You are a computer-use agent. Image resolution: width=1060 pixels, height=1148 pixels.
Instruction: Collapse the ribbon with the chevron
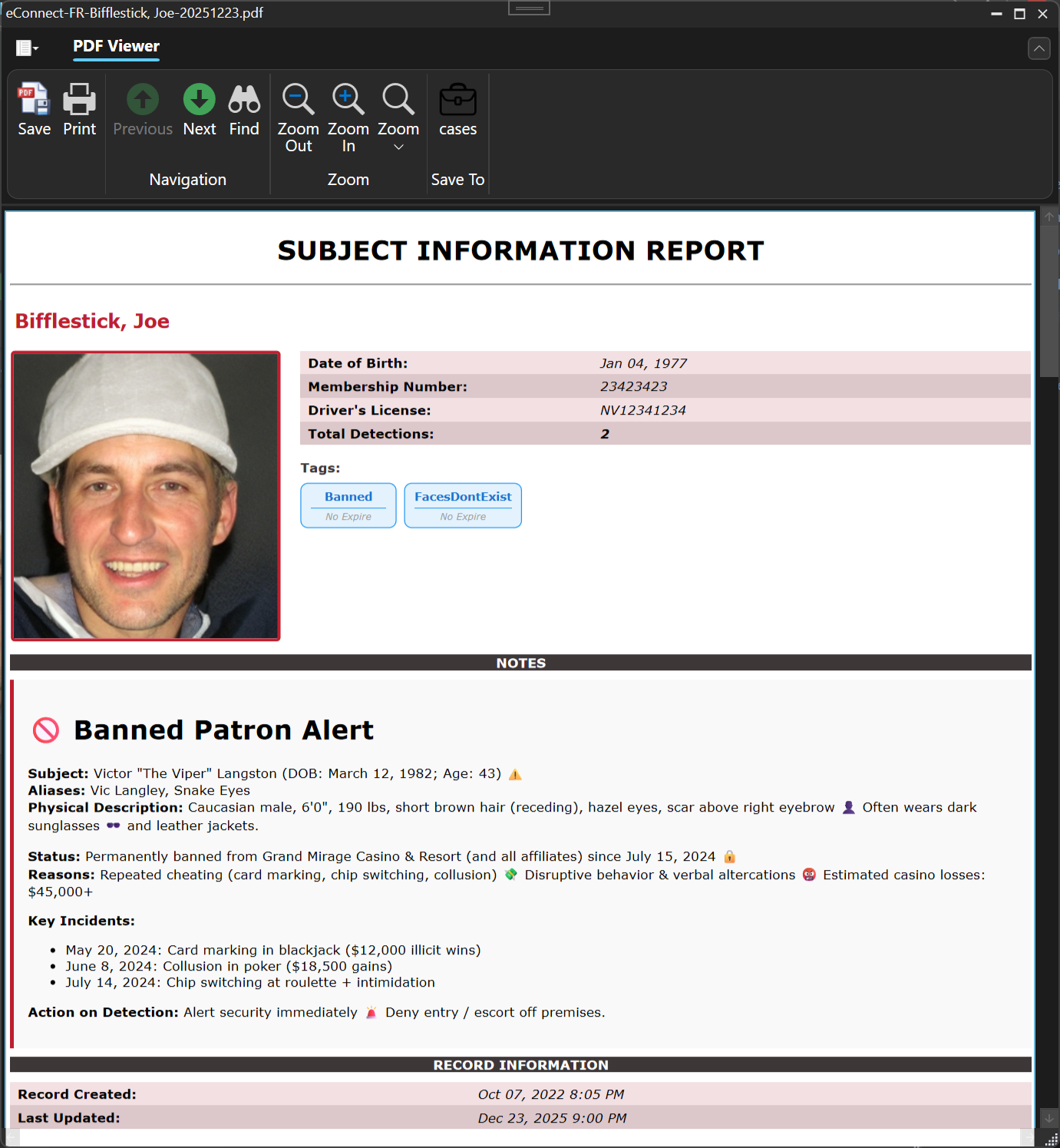(1039, 48)
